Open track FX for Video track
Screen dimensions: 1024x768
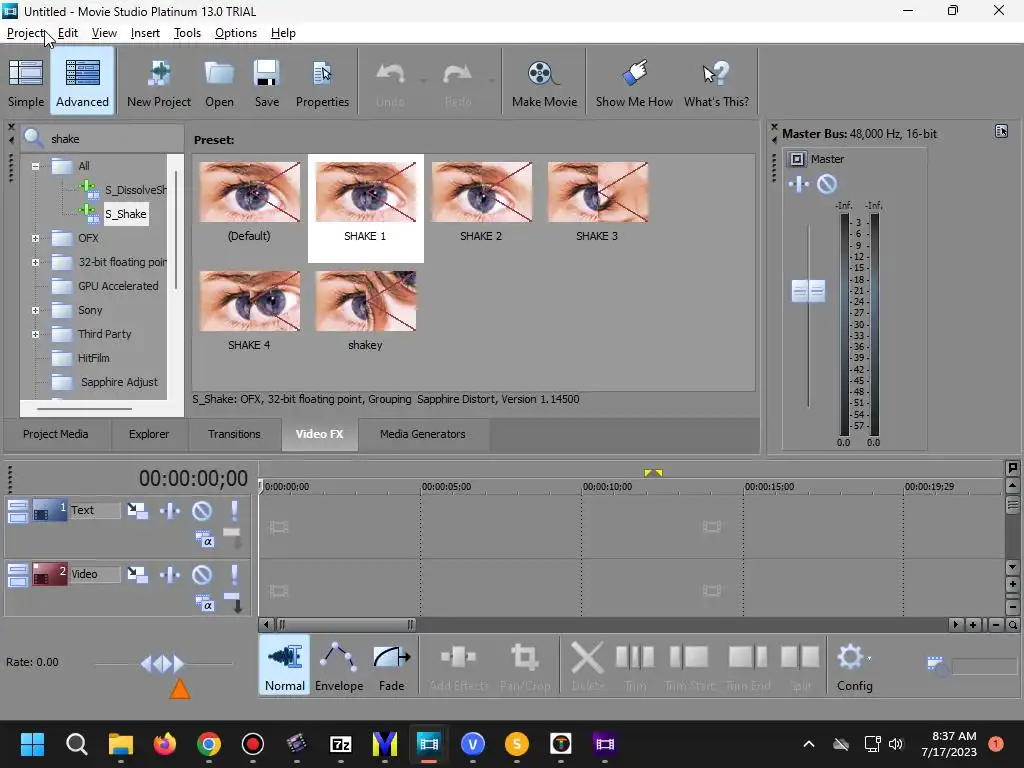point(170,574)
